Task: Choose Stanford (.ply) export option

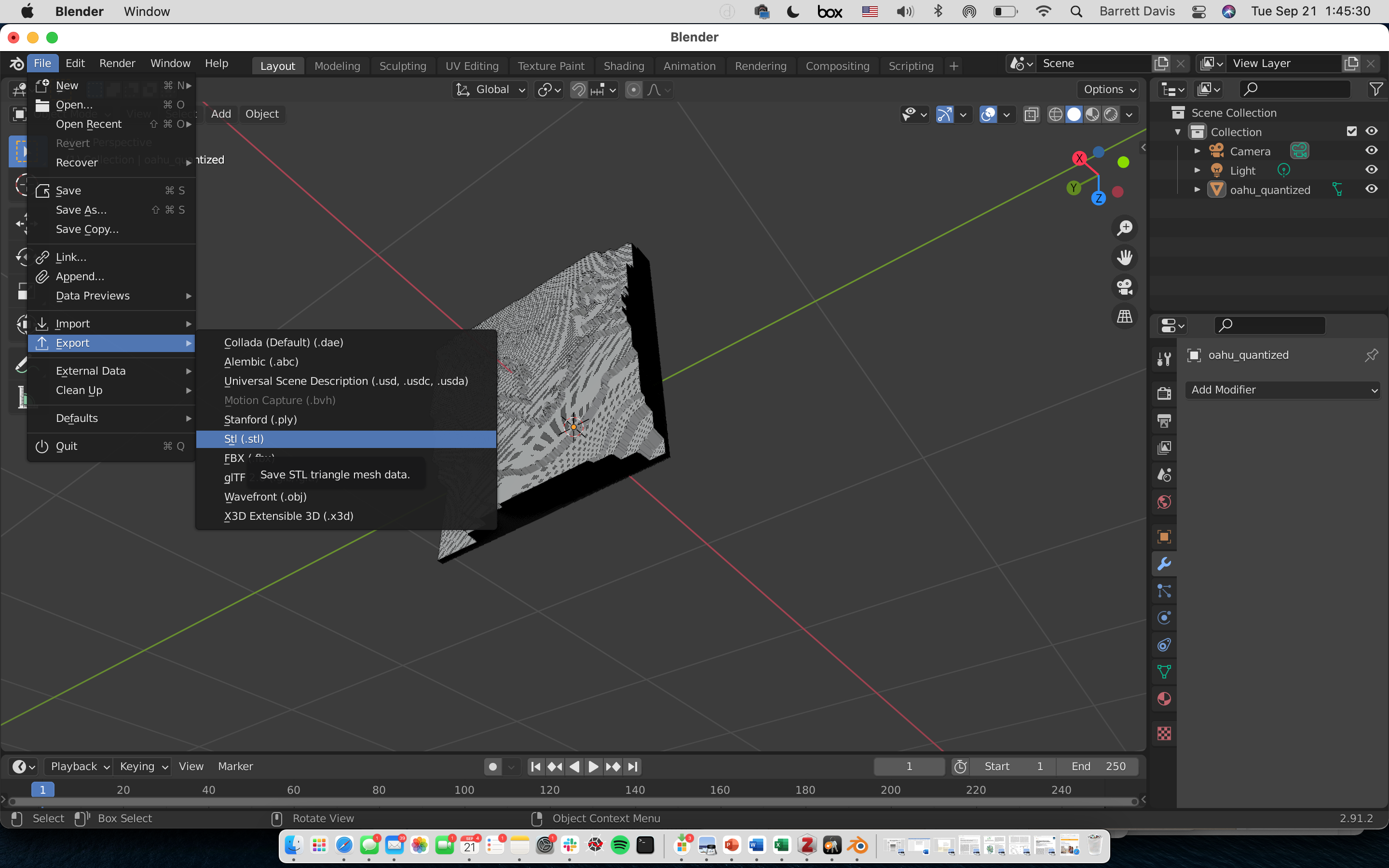Action: 346,420
